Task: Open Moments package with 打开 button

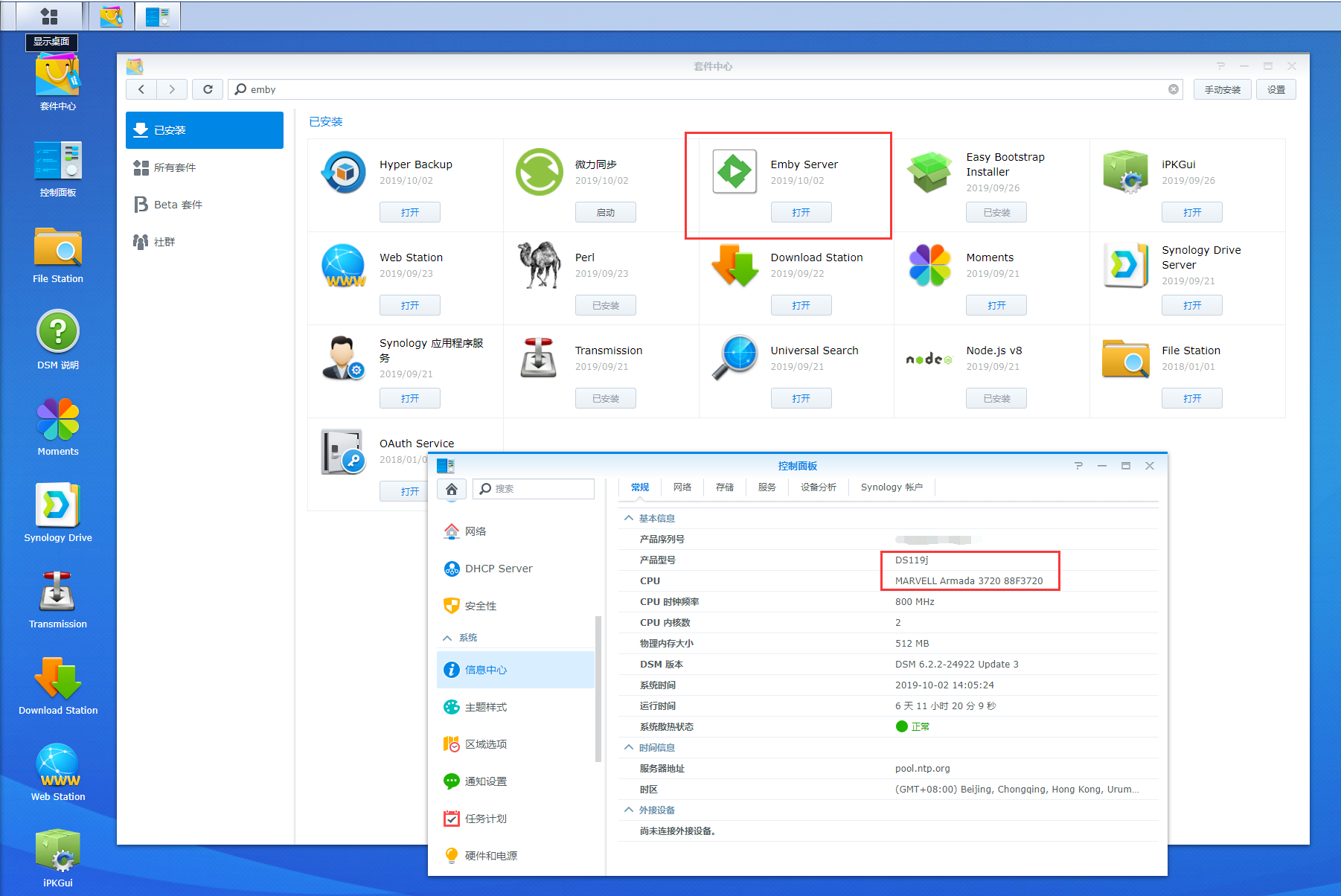Action: coord(996,306)
